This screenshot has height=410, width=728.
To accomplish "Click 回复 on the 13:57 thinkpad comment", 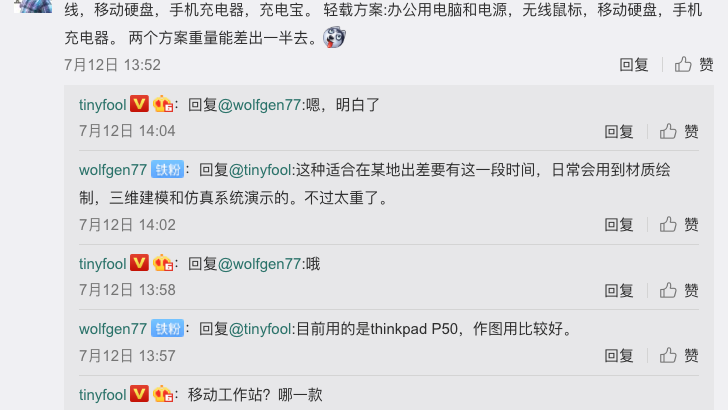I will [619, 356].
